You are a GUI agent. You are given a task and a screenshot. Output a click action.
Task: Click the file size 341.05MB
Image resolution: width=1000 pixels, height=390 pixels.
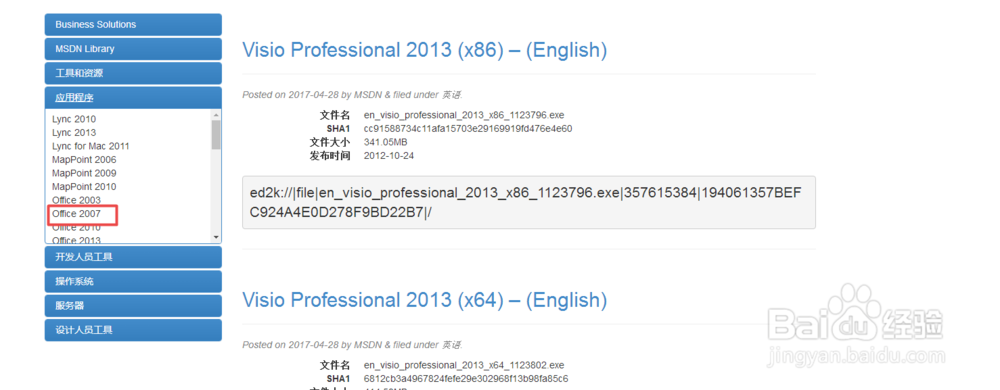pyautogui.click(x=385, y=142)
